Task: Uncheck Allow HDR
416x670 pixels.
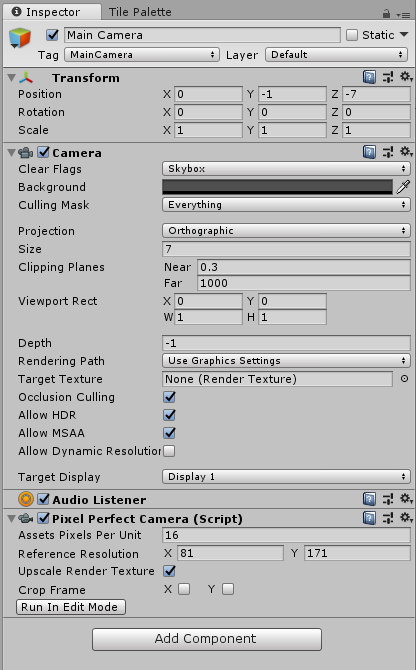Action: click(169, 415)
